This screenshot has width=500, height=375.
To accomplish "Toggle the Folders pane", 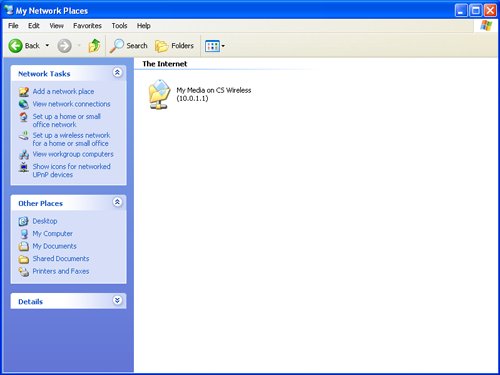I will (x=174, y=46).
